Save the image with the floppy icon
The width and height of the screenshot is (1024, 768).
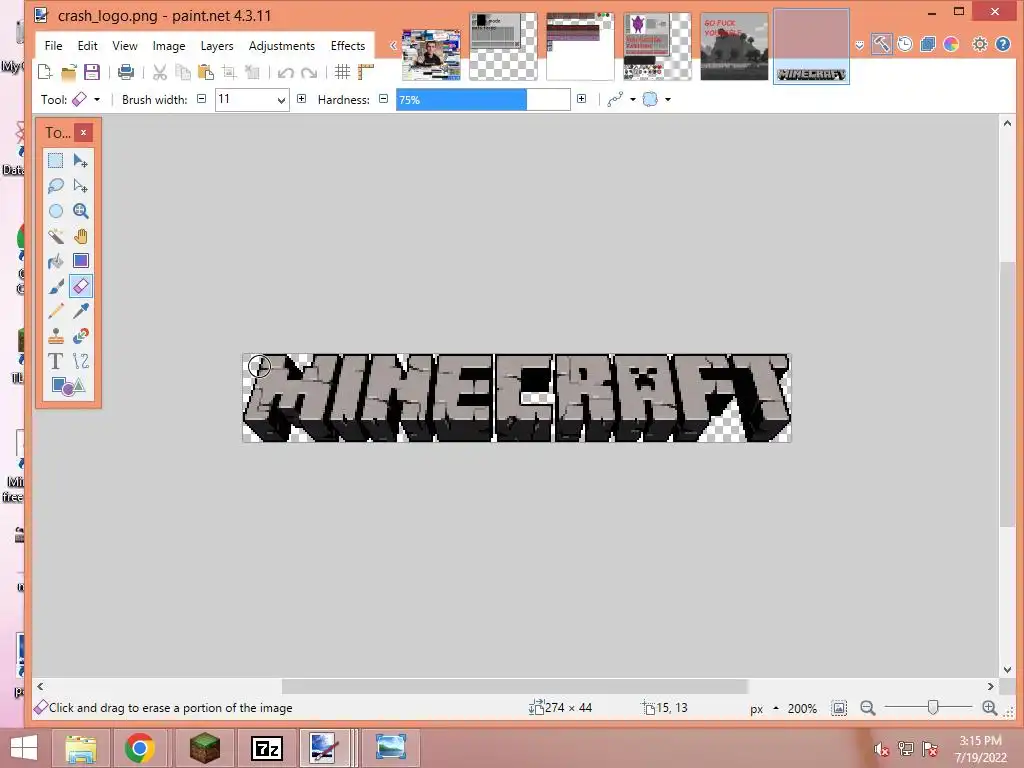(91, 72)
